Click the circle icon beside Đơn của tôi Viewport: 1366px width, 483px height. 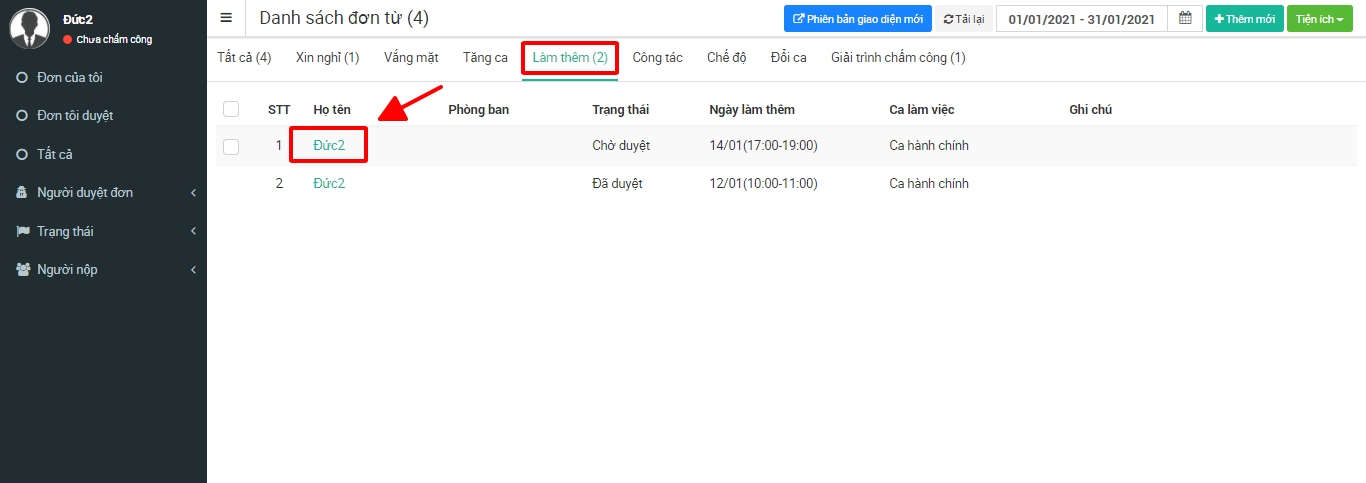pyautogui.click(x=22, y=78)
